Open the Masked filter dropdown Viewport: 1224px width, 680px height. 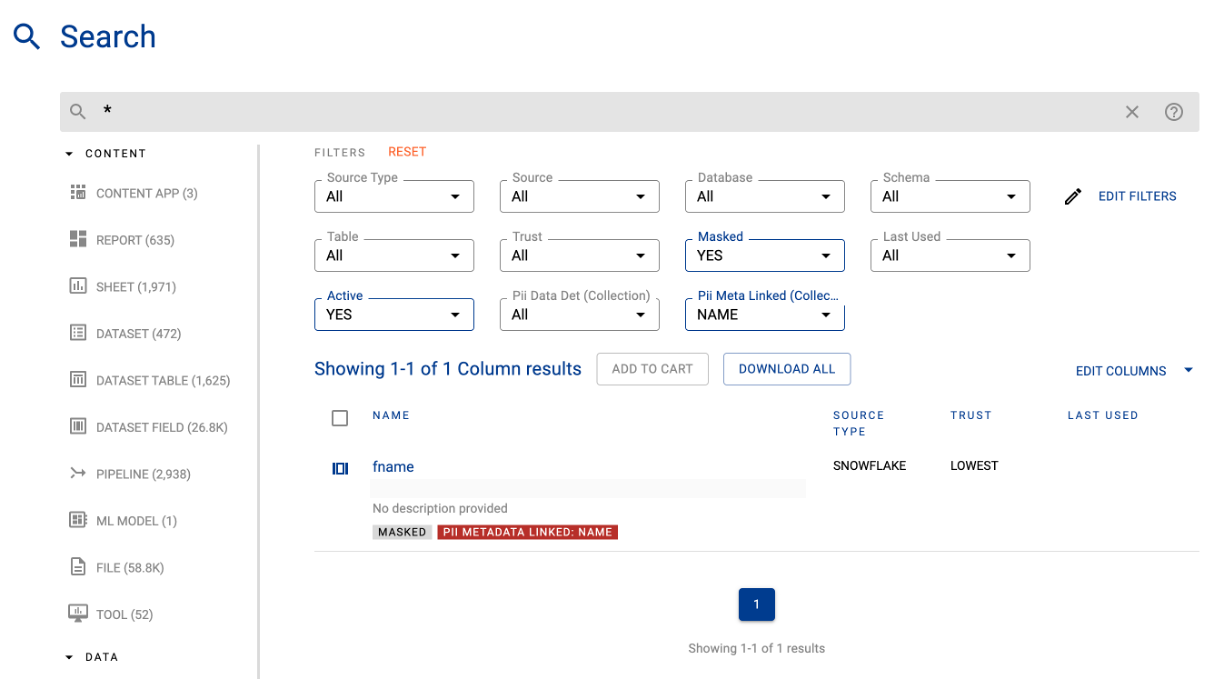pos(764,256)
